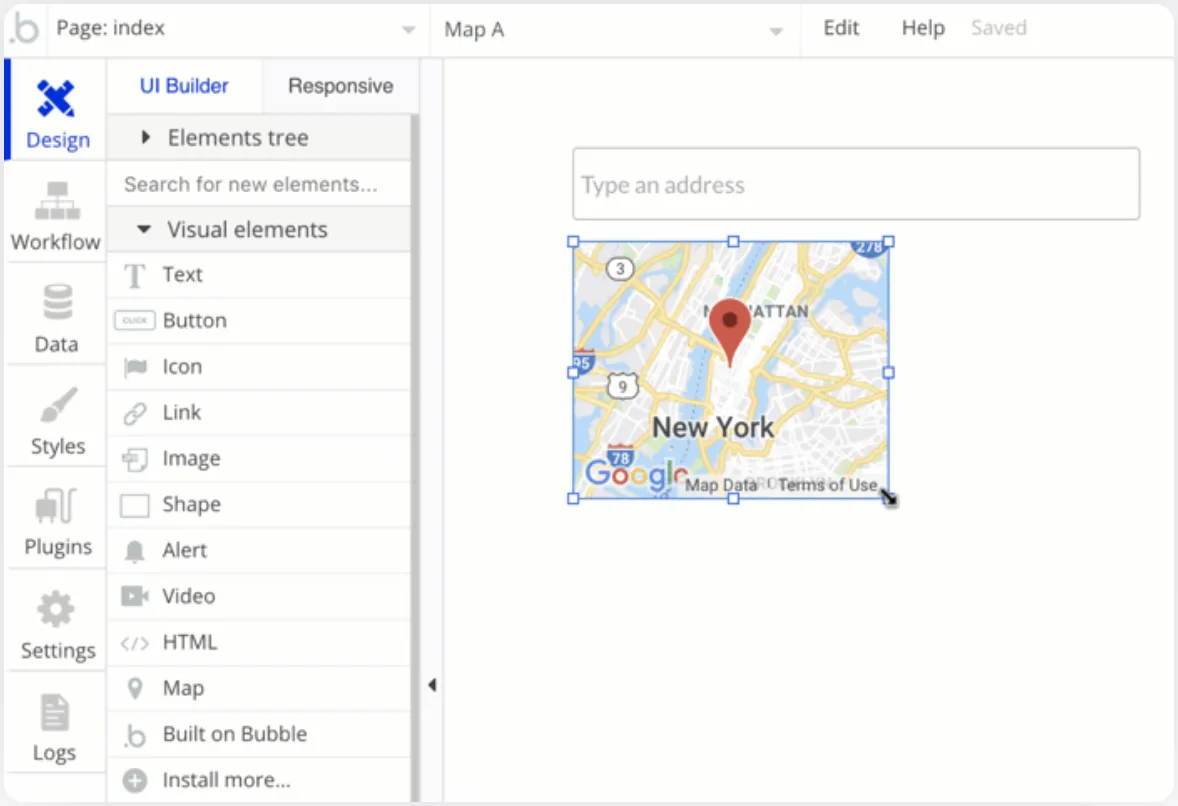Select the Alert bell icon
Screen dimensions: 1178x806
134,551
